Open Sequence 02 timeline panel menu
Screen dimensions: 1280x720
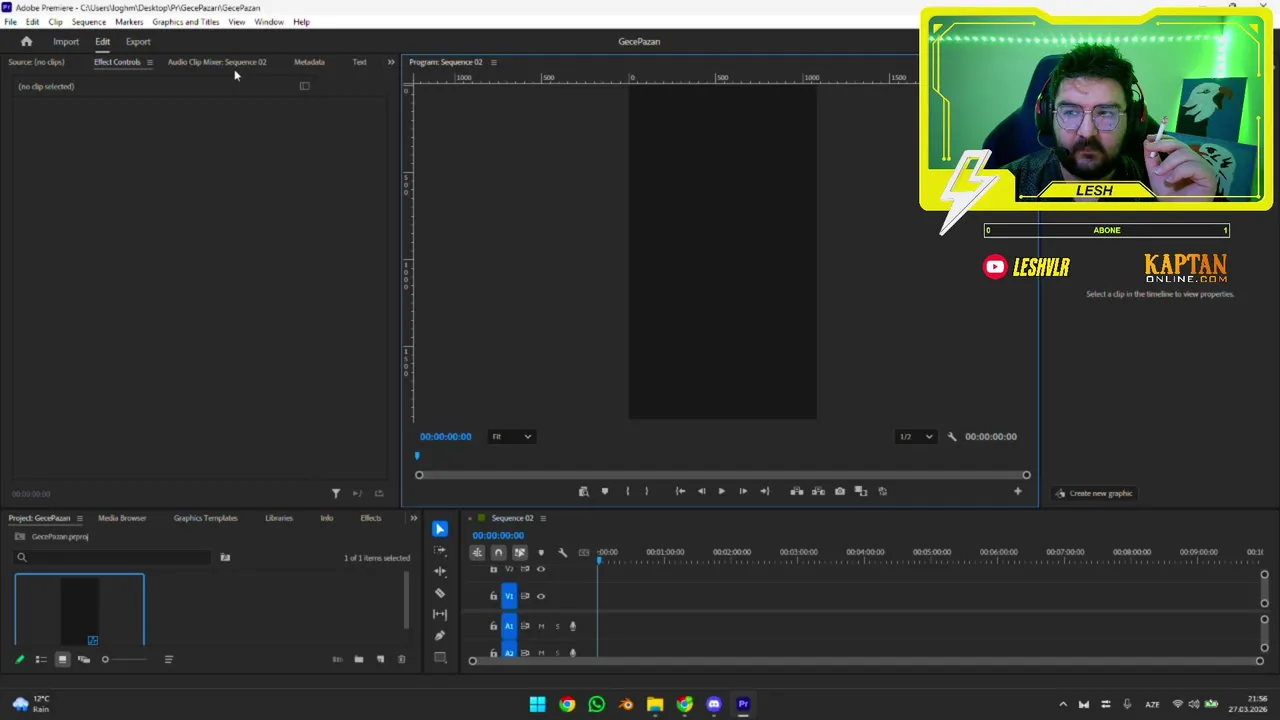543,518
